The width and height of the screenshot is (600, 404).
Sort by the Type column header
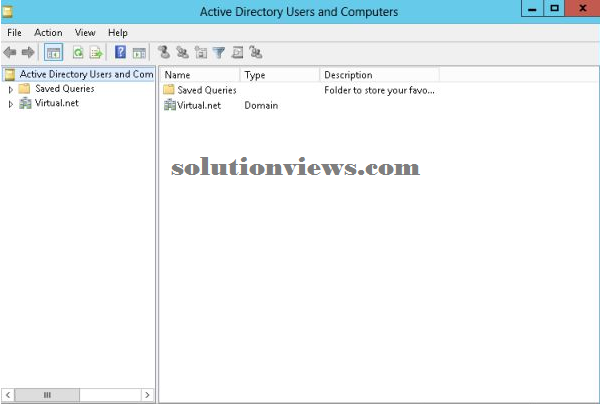[x=279, y=75]
